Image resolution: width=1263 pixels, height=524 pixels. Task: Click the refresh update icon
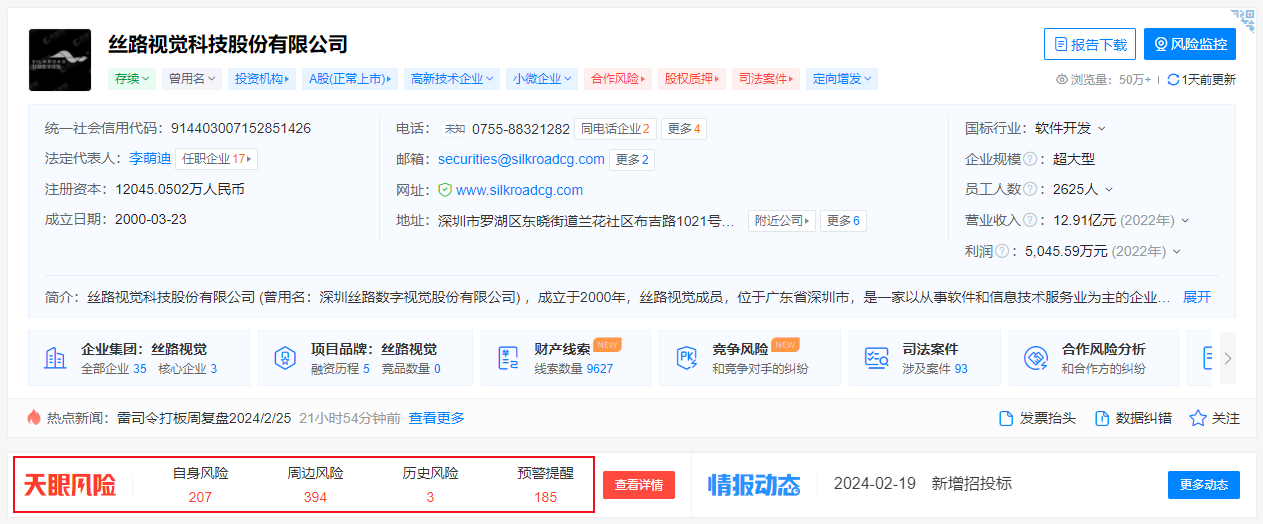click(1173, 80)
